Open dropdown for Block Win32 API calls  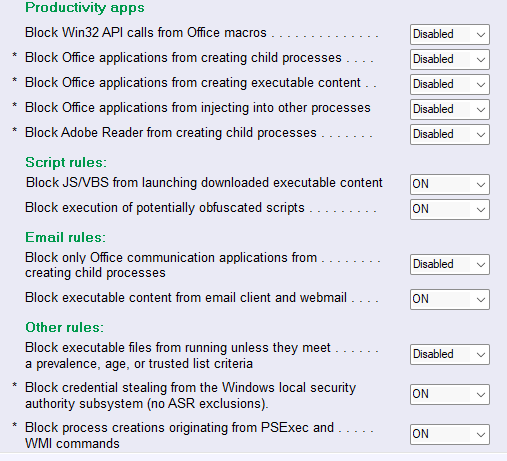(x=450, y=34)
